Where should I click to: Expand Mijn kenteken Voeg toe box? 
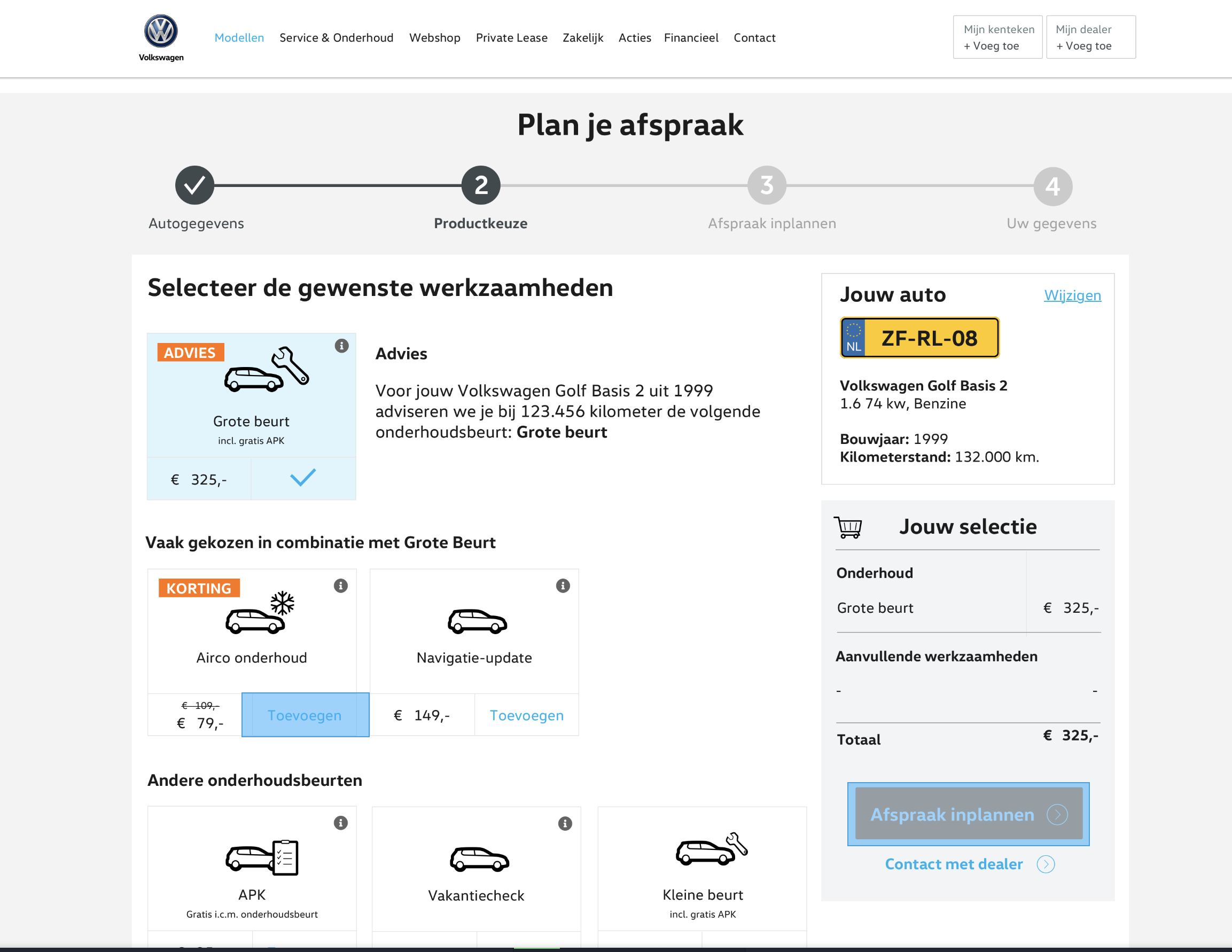[x=997, y=37]
